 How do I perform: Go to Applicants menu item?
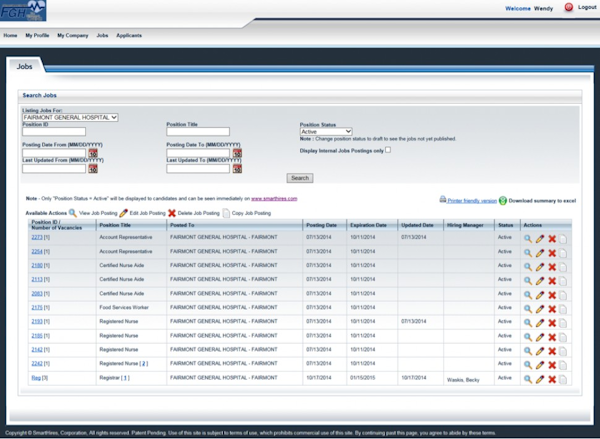point(128,35)
